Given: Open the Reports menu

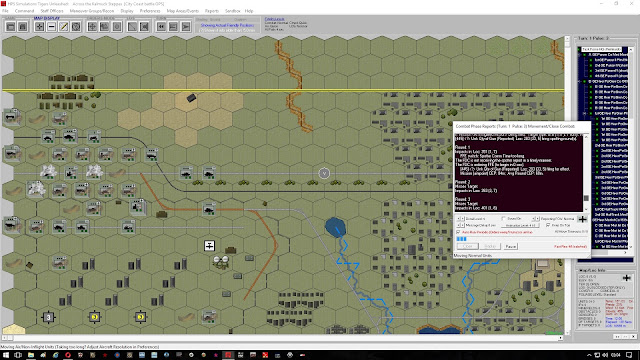Looking at the screenshot, I should [212, 11].
